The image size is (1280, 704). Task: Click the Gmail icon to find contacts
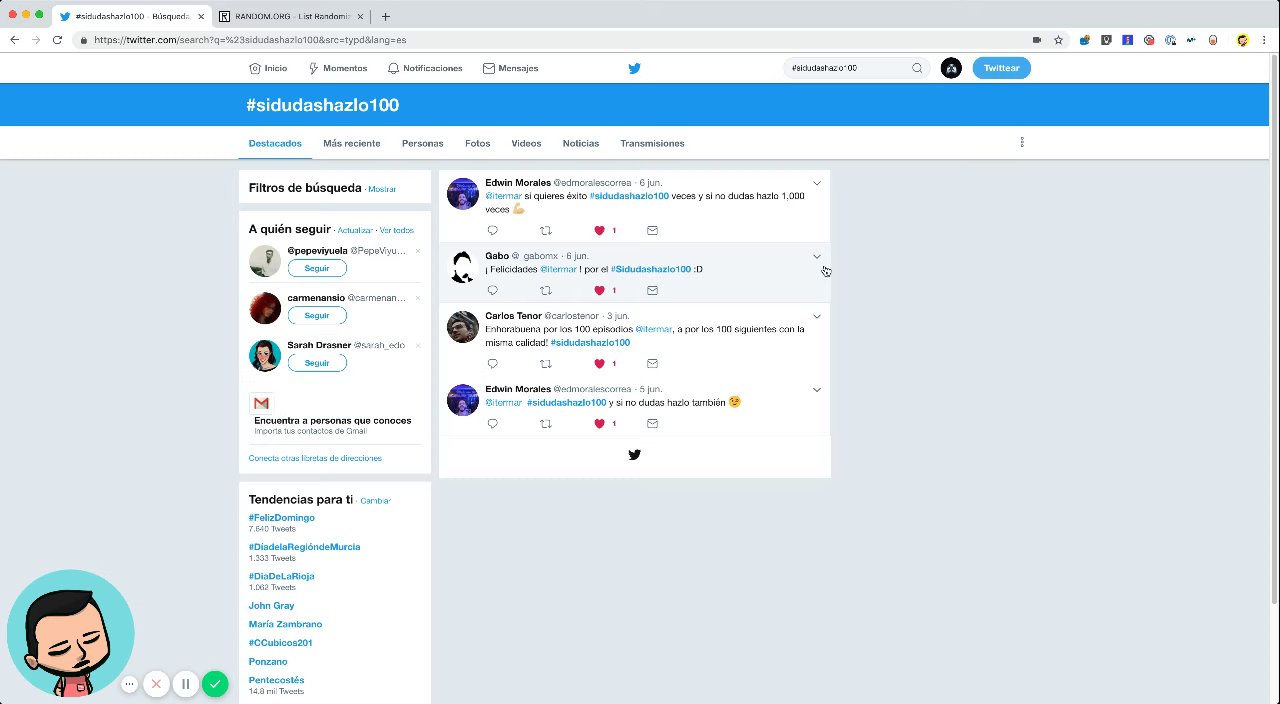[261, 403]
